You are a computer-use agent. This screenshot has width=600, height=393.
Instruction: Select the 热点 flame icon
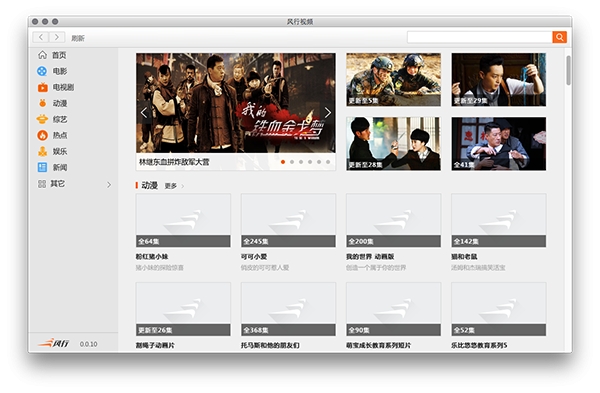tap(42, 135)
